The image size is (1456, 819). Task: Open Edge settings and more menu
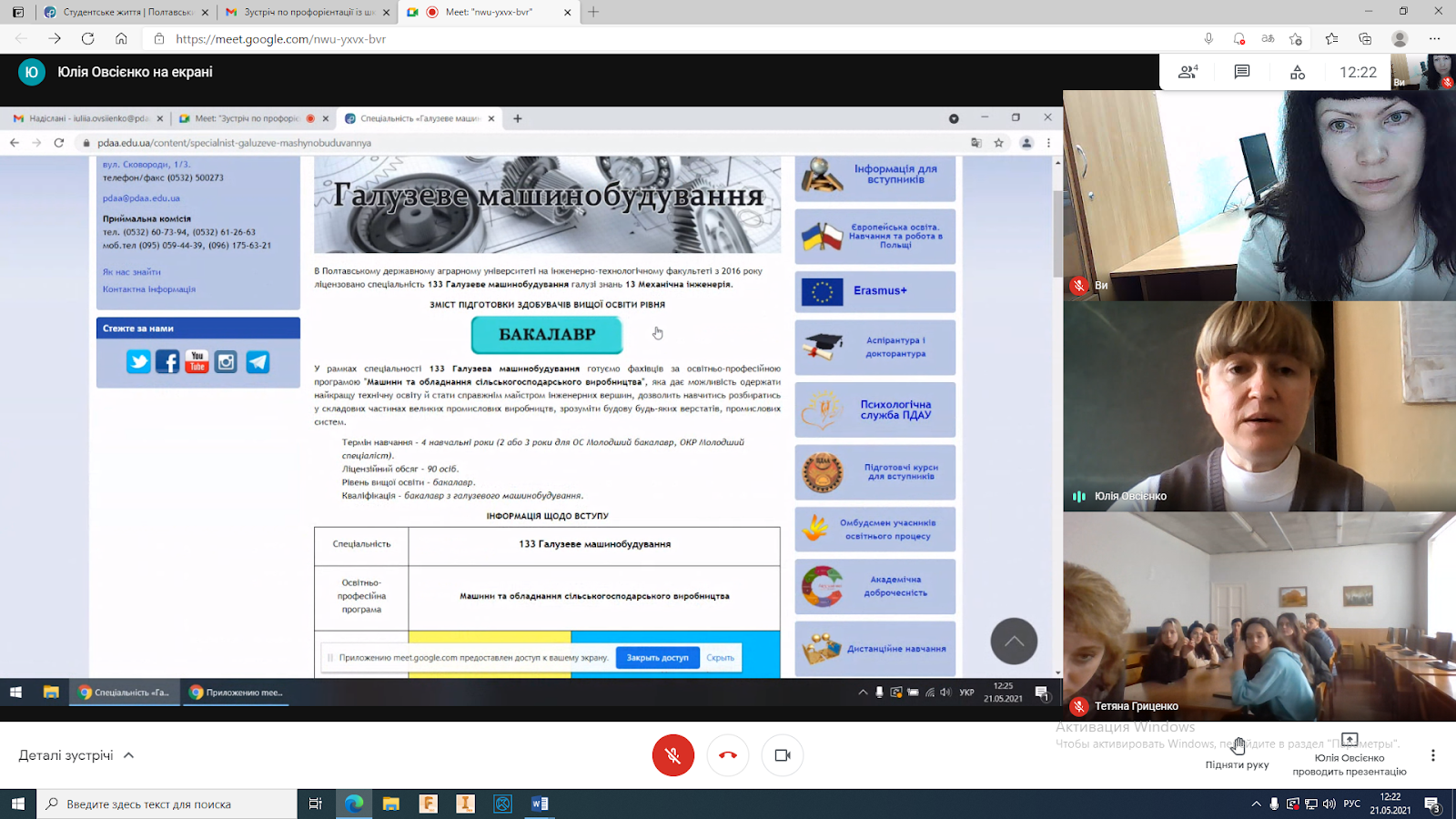[x=1435, y=38]
